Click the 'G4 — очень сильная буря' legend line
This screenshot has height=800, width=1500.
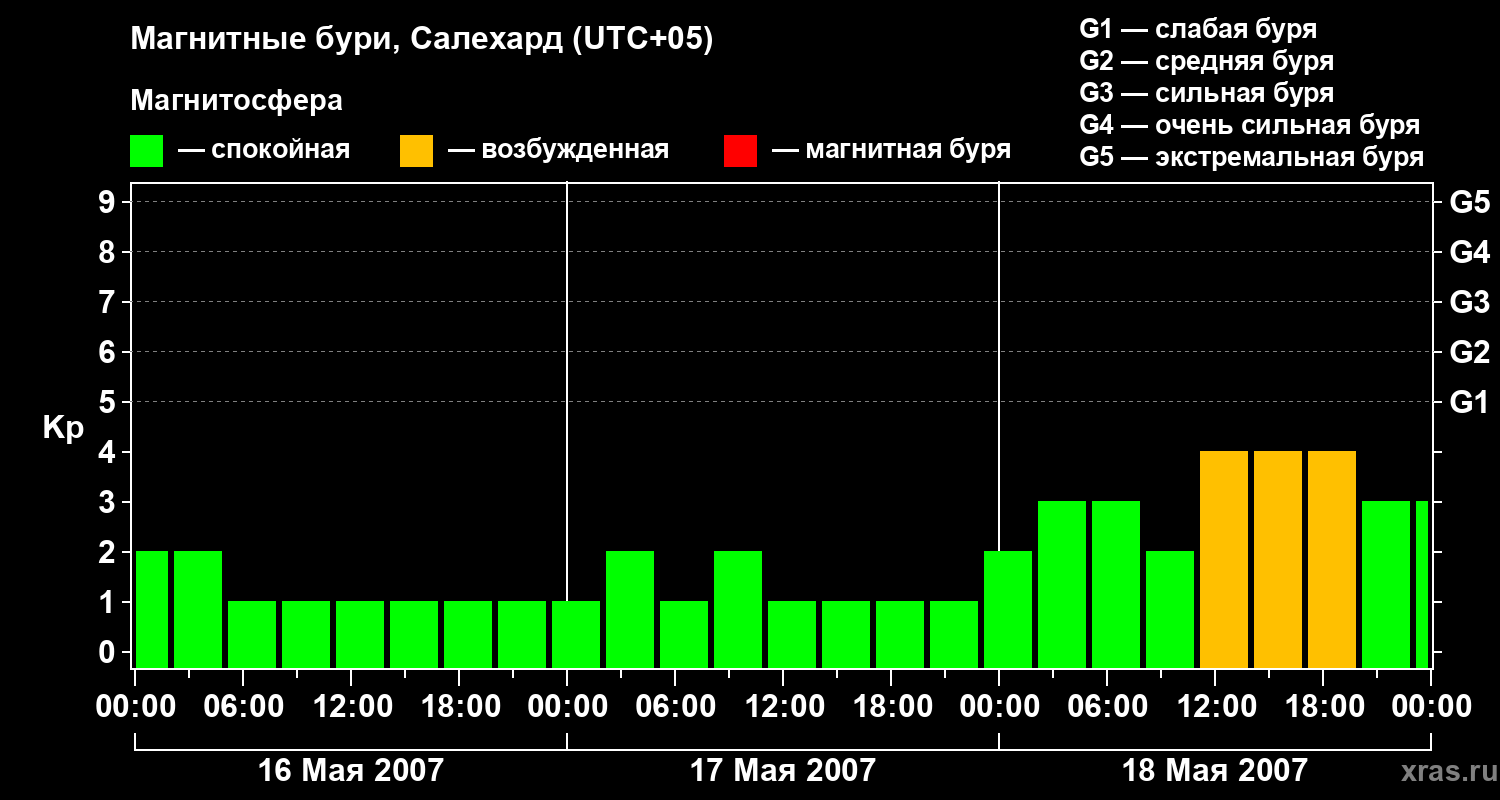click(x=1250, y=125)
